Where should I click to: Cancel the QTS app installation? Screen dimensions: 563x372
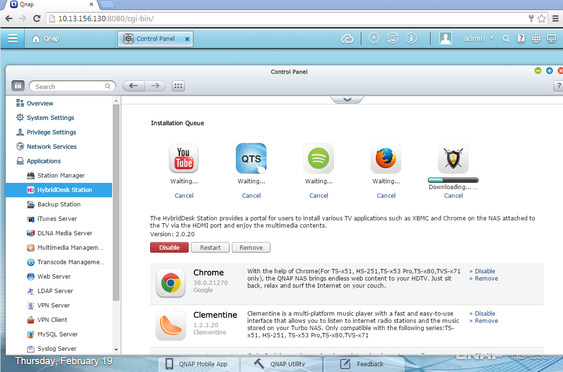tap(251, 196)
